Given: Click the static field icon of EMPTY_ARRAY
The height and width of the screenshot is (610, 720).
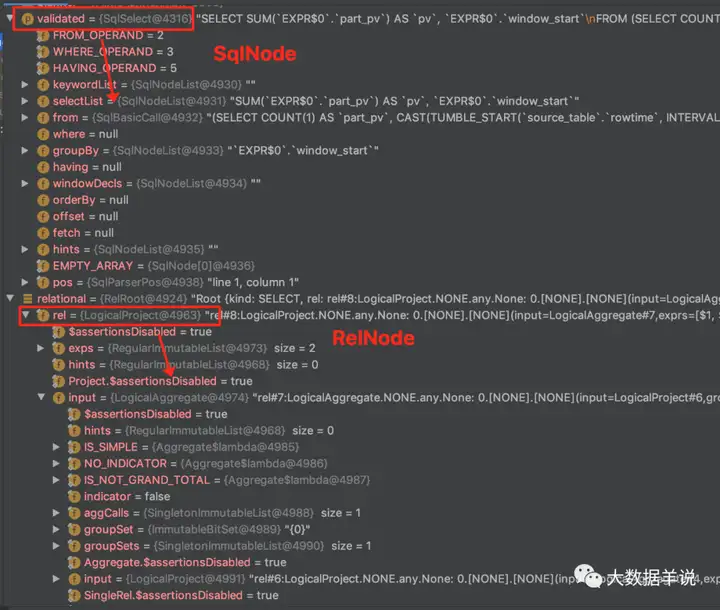Looking at the screenshot, I should 43,266.
